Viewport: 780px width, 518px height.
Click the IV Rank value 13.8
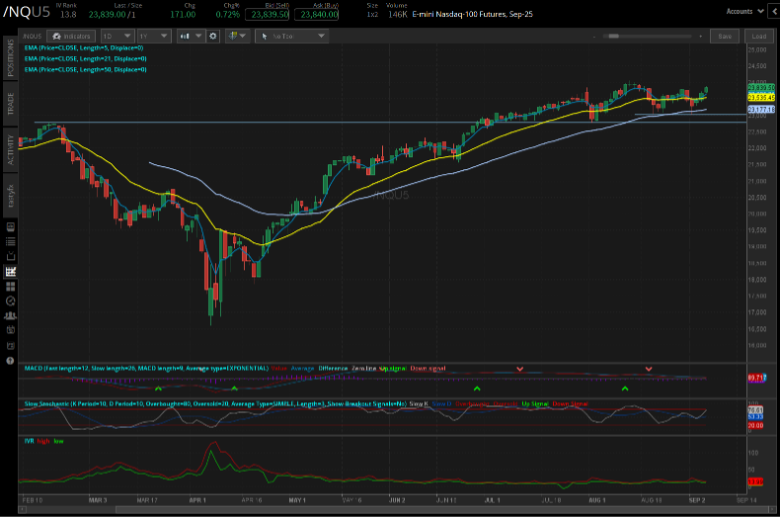pos(68,14)
